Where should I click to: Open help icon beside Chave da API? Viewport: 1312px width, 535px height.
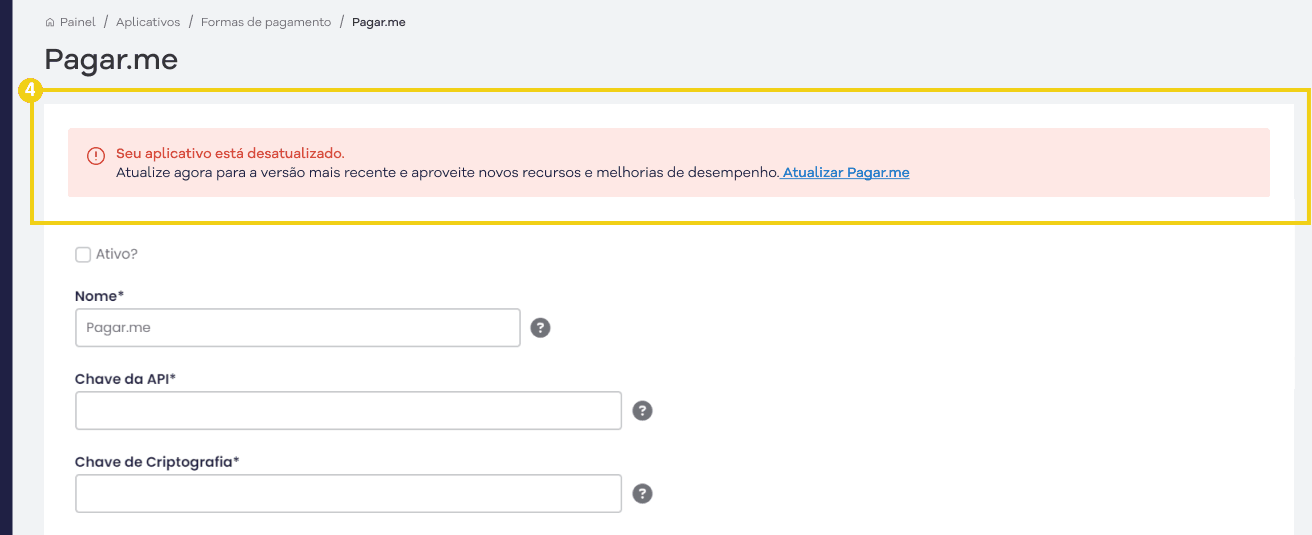tap(643, 410)
